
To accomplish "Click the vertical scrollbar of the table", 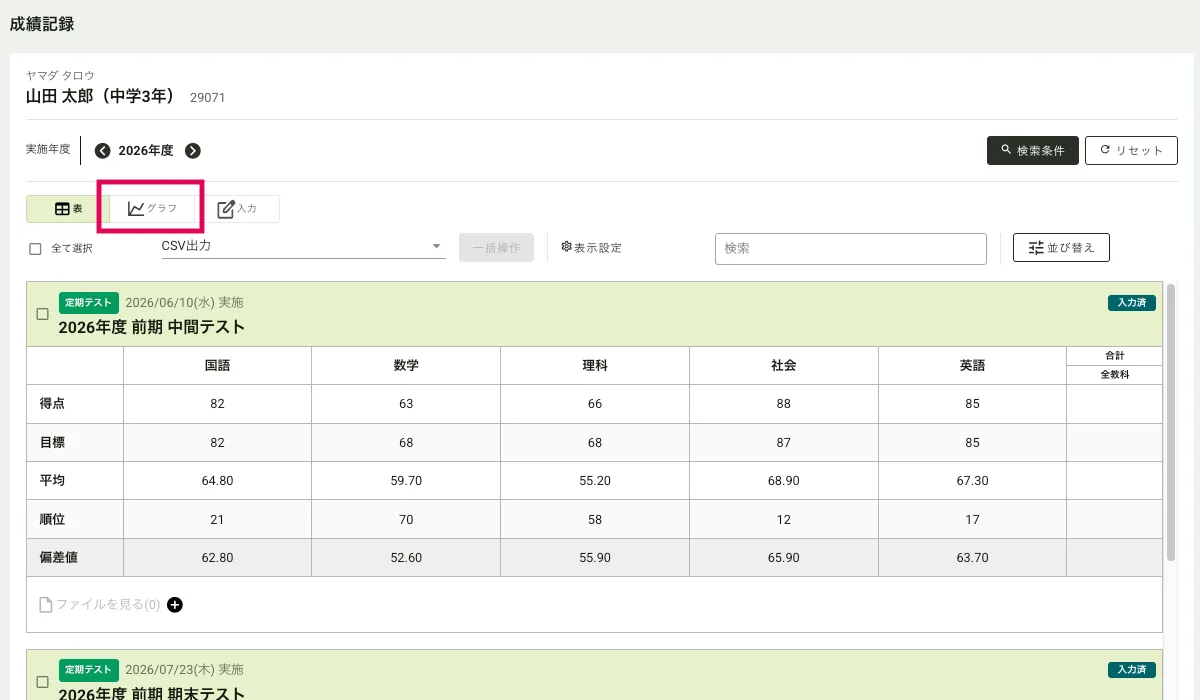I will 1171,420.
